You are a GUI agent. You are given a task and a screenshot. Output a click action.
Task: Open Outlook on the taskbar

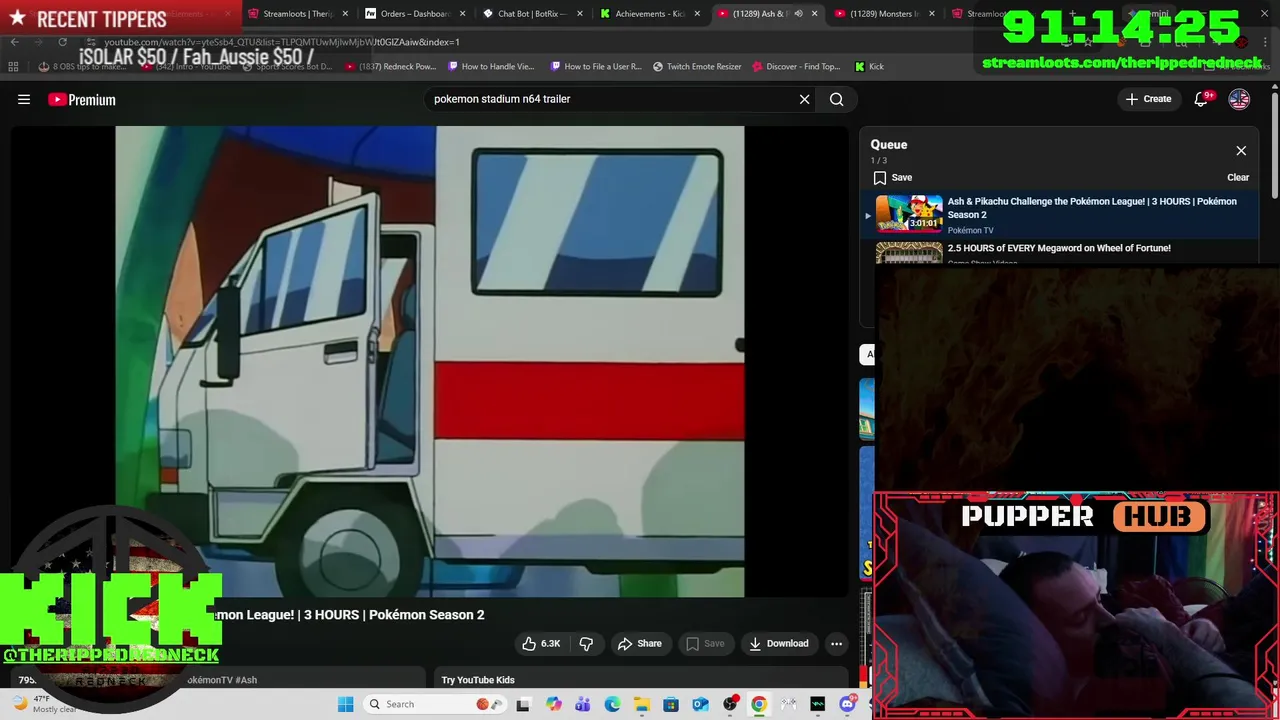click(x=700, y=705)
